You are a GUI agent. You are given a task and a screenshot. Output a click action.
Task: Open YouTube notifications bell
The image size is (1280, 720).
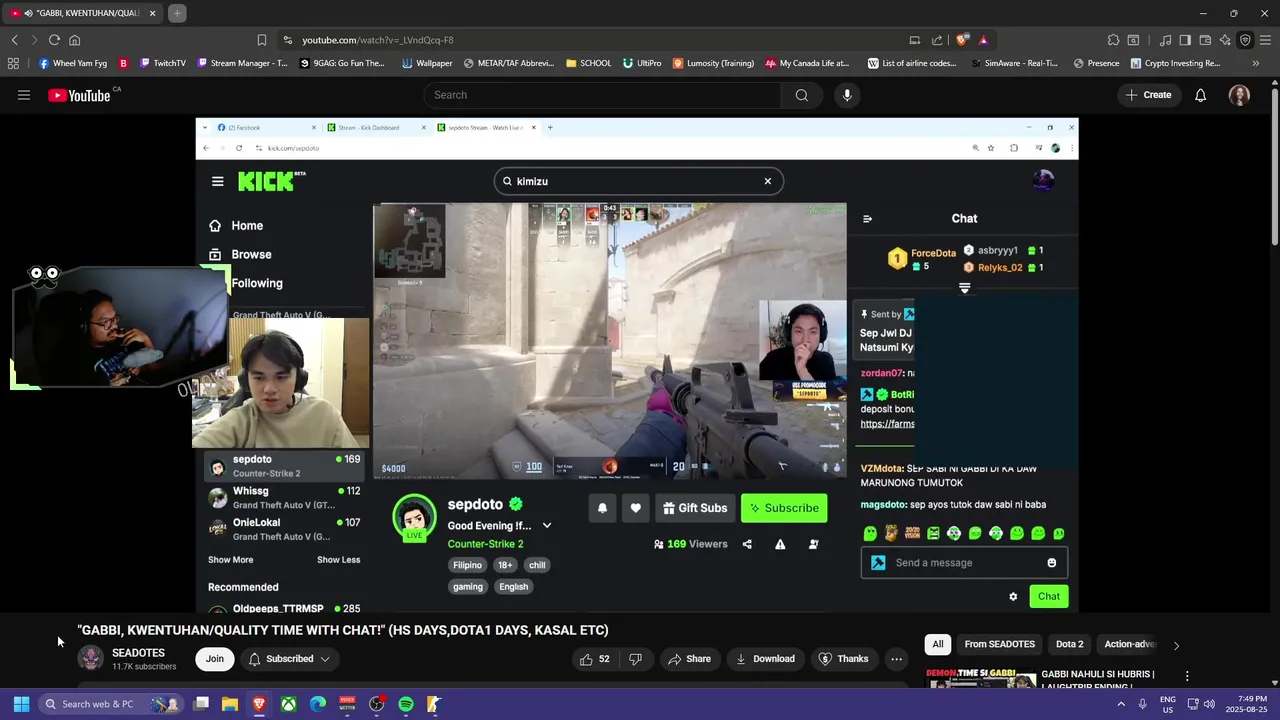click(1200, 95)
